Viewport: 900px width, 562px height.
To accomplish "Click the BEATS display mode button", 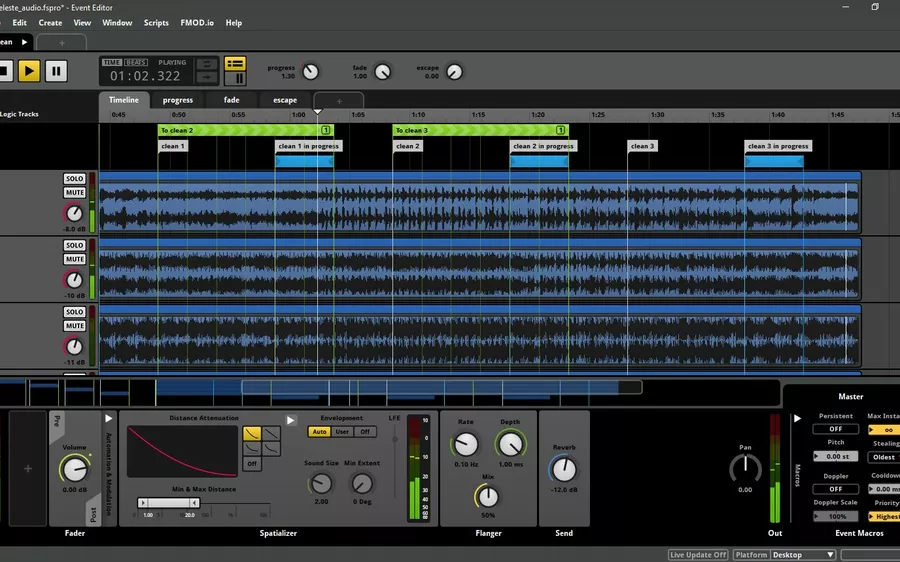I will tap(136, 62).
